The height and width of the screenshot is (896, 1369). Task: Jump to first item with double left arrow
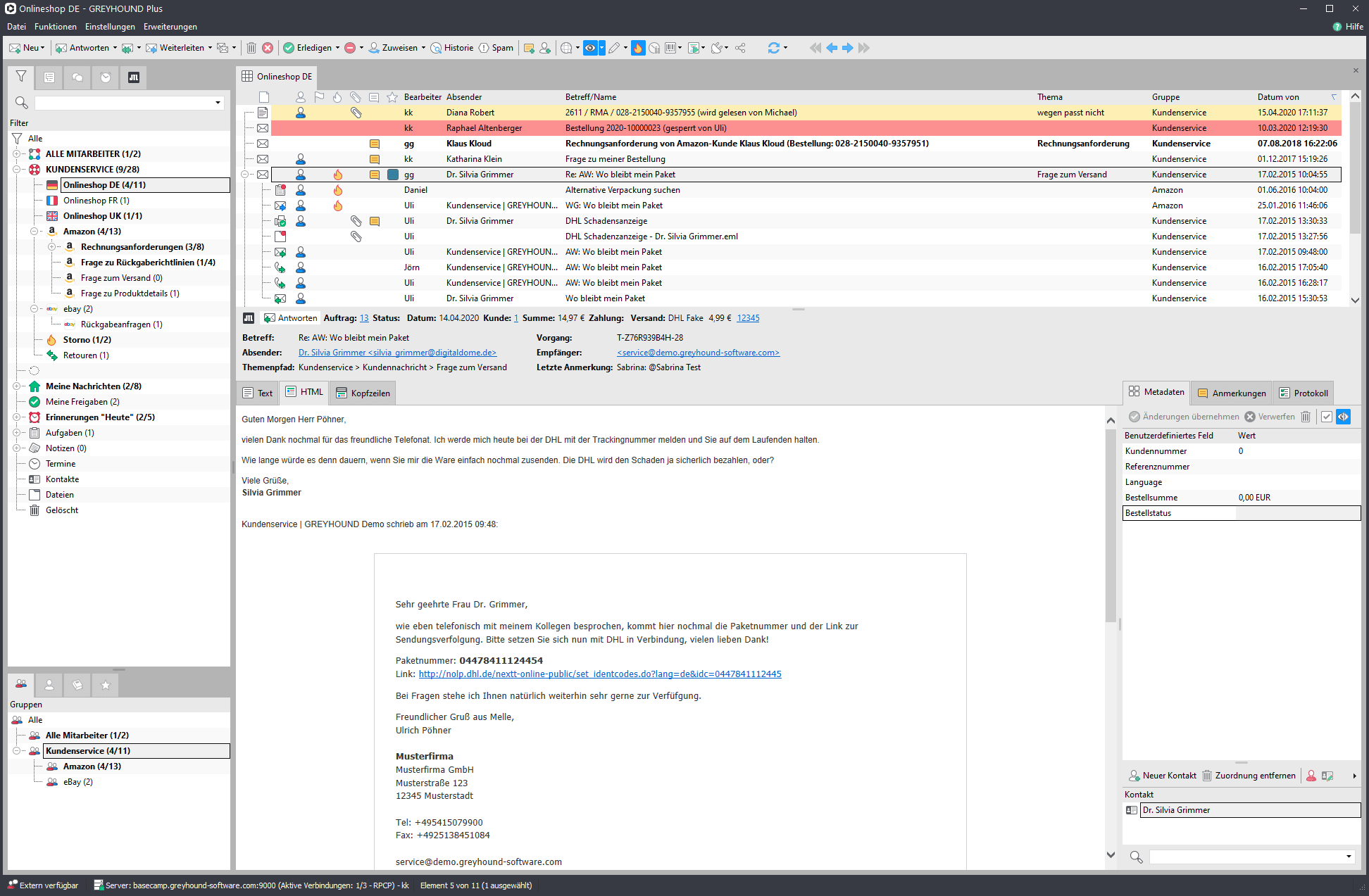pos(815,48)
